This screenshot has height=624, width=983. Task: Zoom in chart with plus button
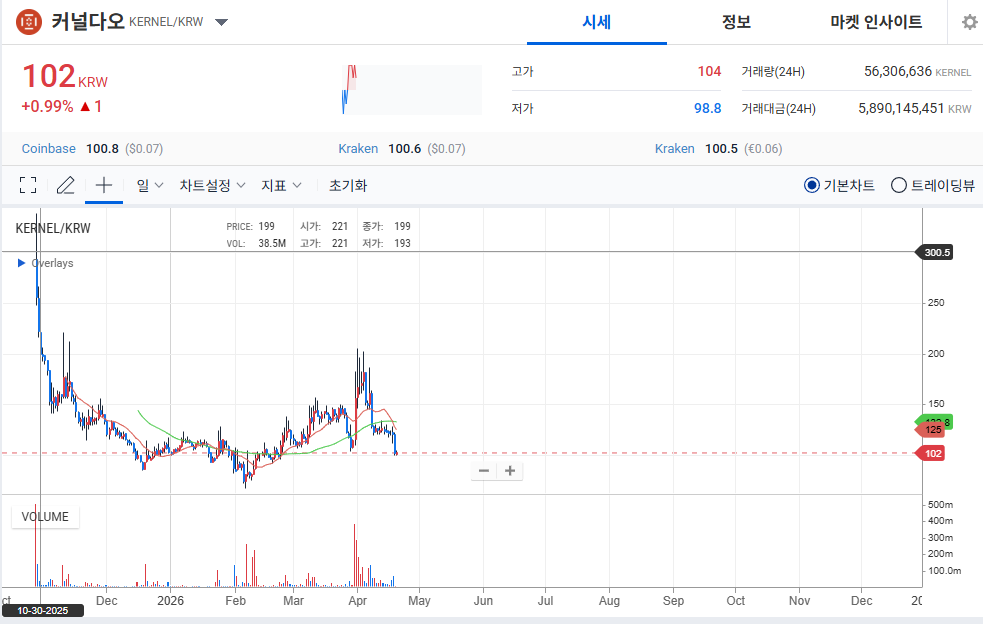(x=510, y=471)
